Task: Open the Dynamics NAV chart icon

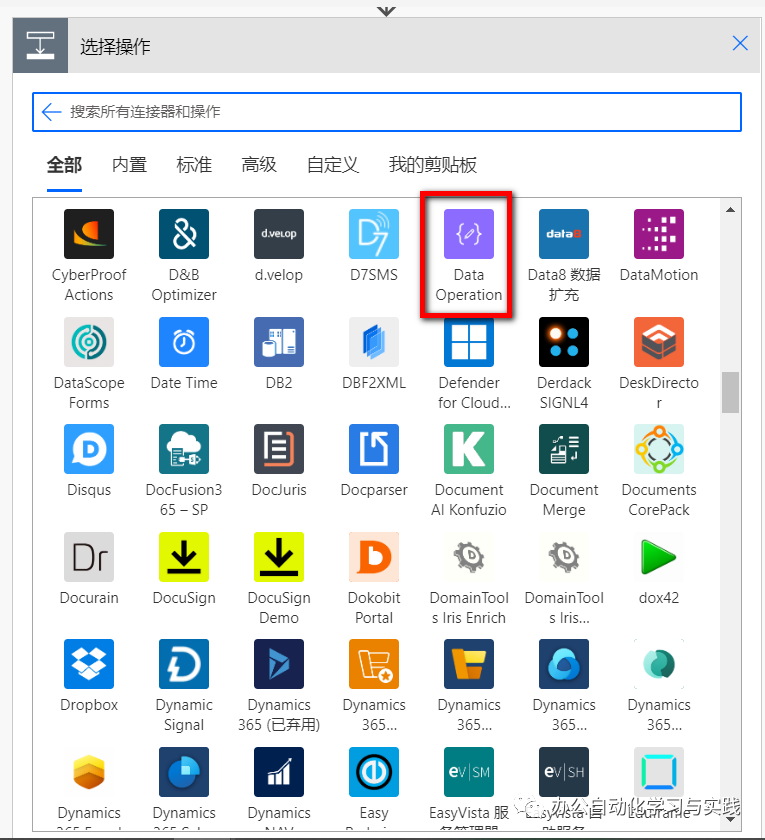Action: 279,772
